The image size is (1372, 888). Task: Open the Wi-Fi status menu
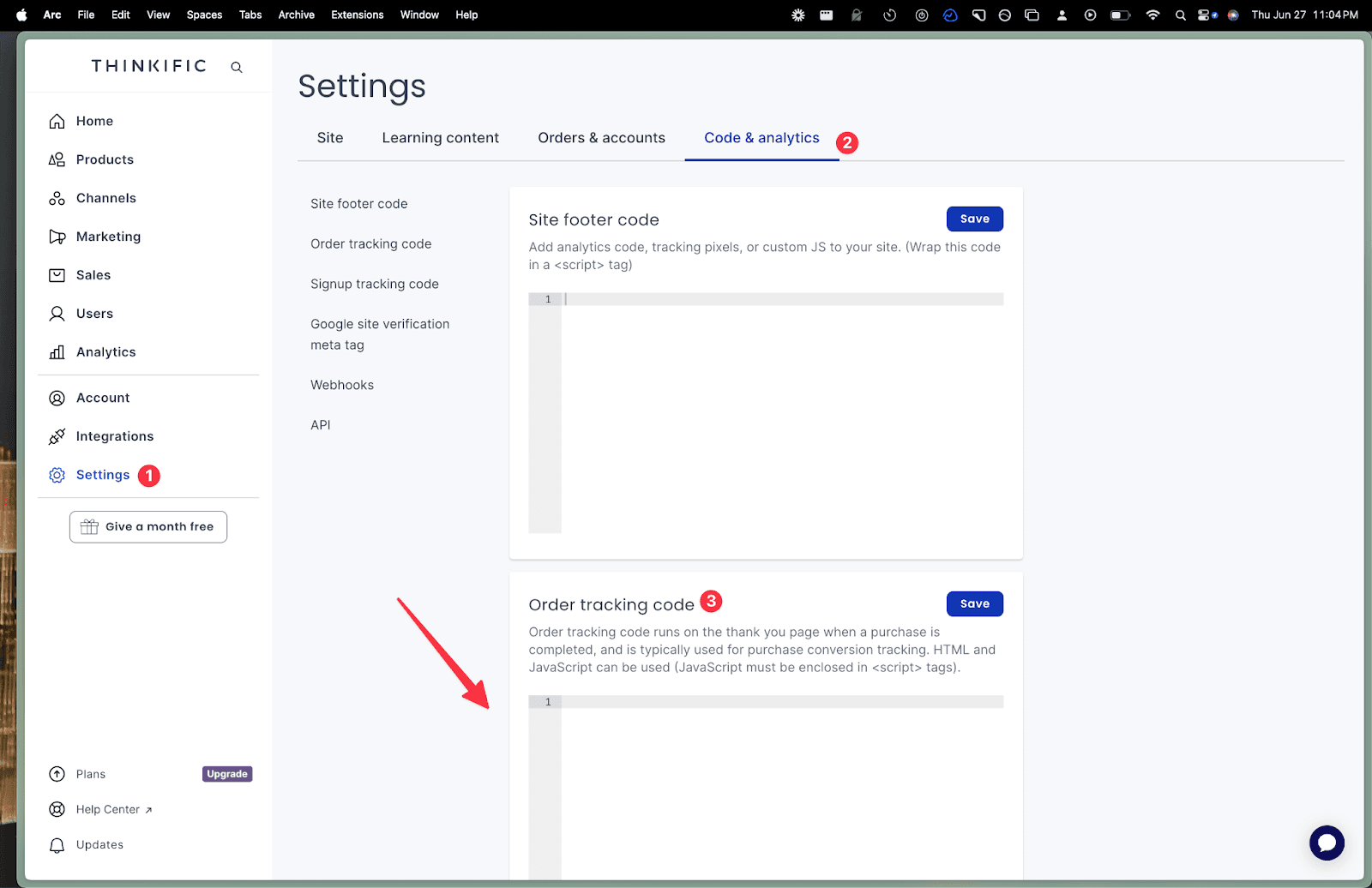pyautogui.click(x=1152, y=15)
